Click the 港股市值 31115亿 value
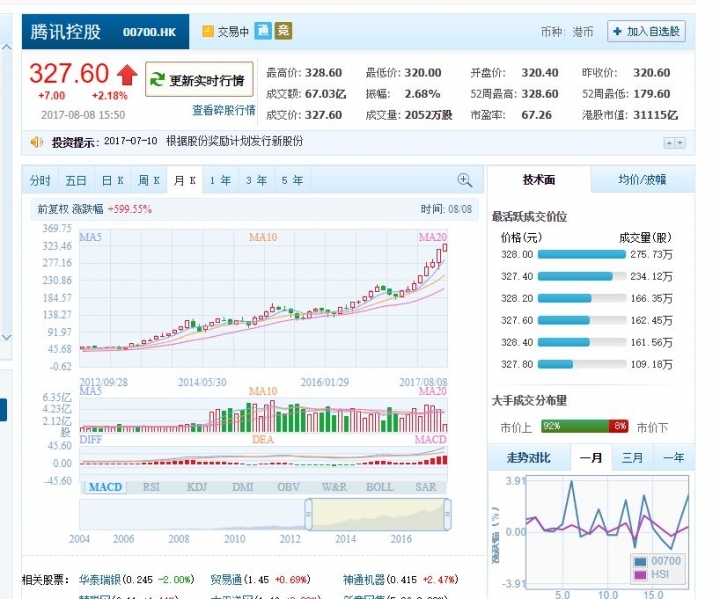This screenshot has height=599, width=720. coord(655,115)
